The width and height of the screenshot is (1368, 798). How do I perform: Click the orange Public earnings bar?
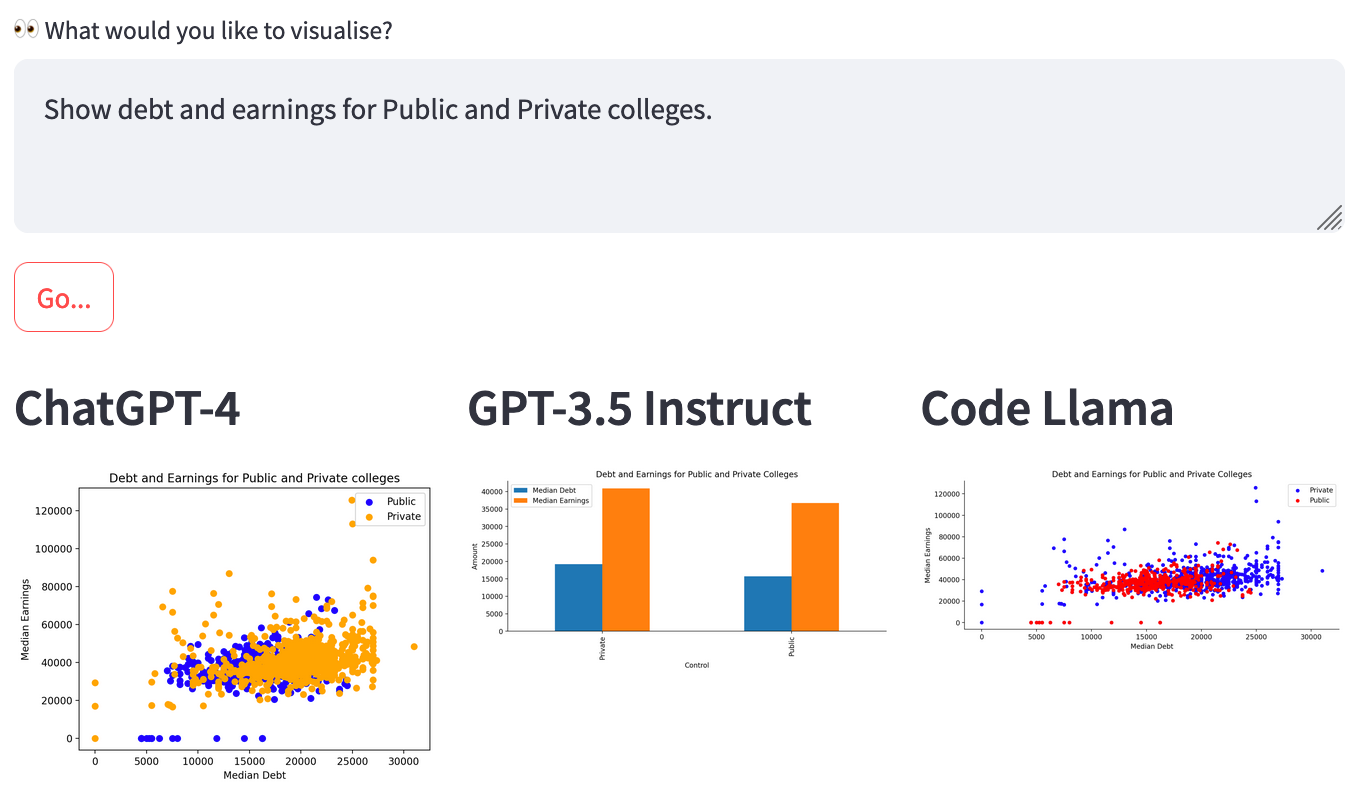(815, 567)
